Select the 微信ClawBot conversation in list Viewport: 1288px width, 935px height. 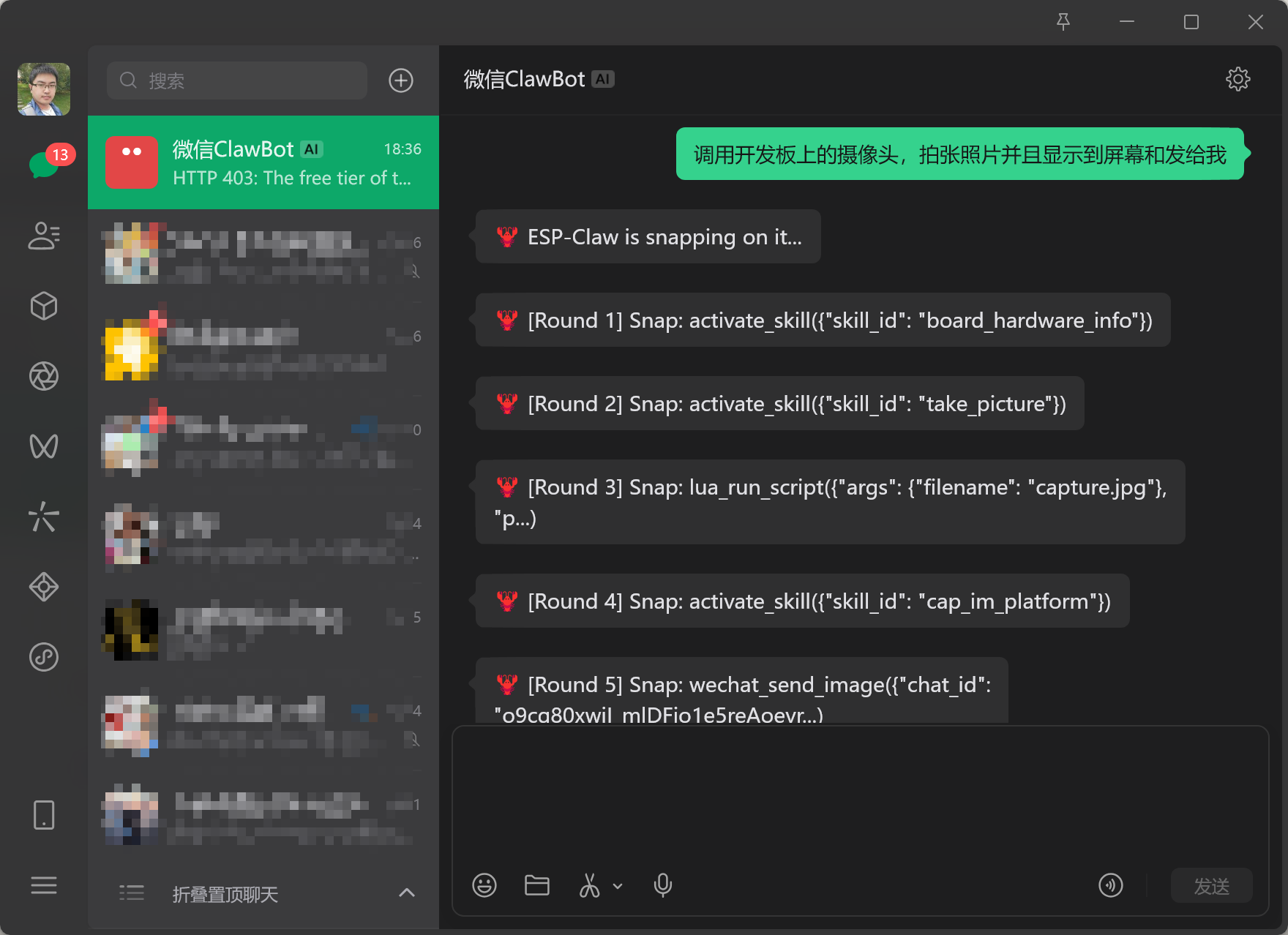[x=263, y=162]
